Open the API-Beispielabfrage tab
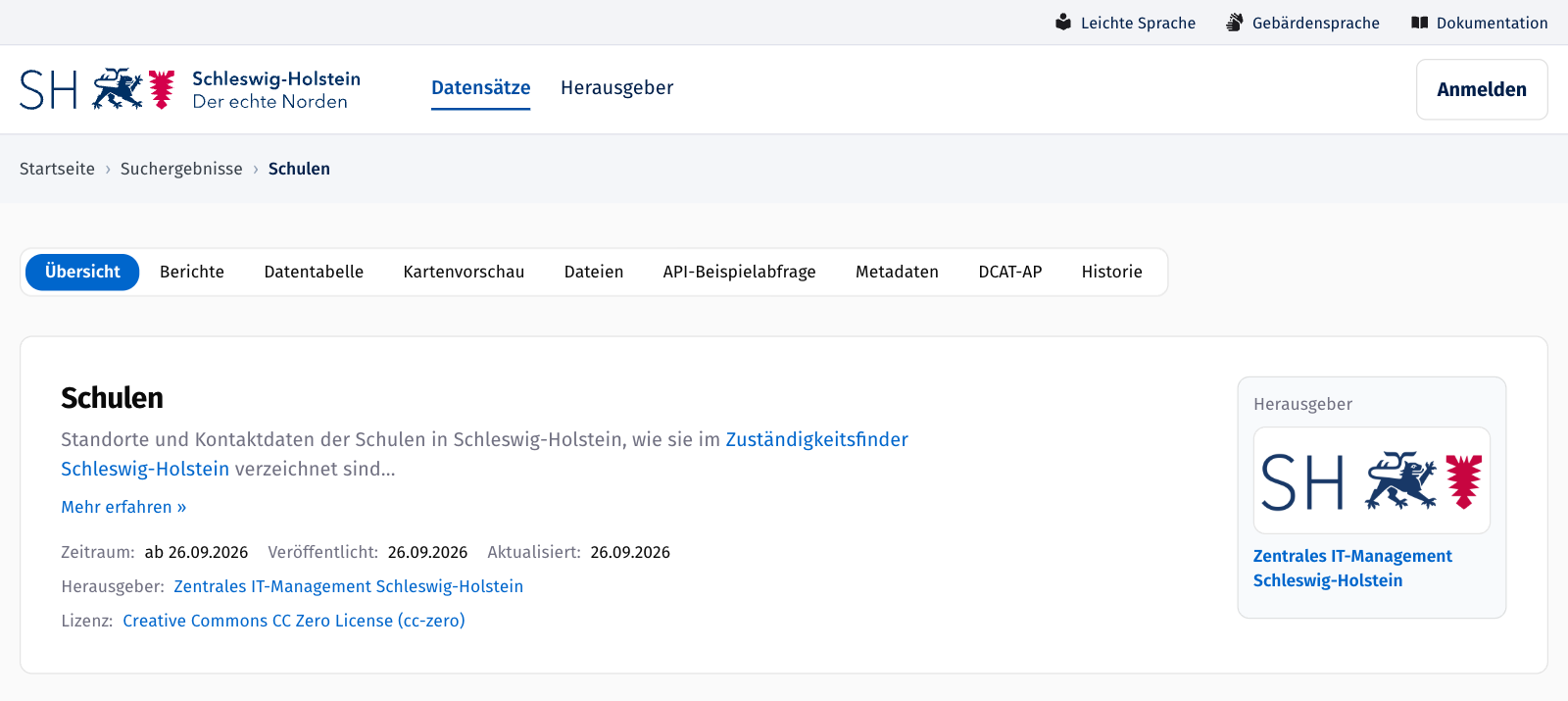 (739, 272)
